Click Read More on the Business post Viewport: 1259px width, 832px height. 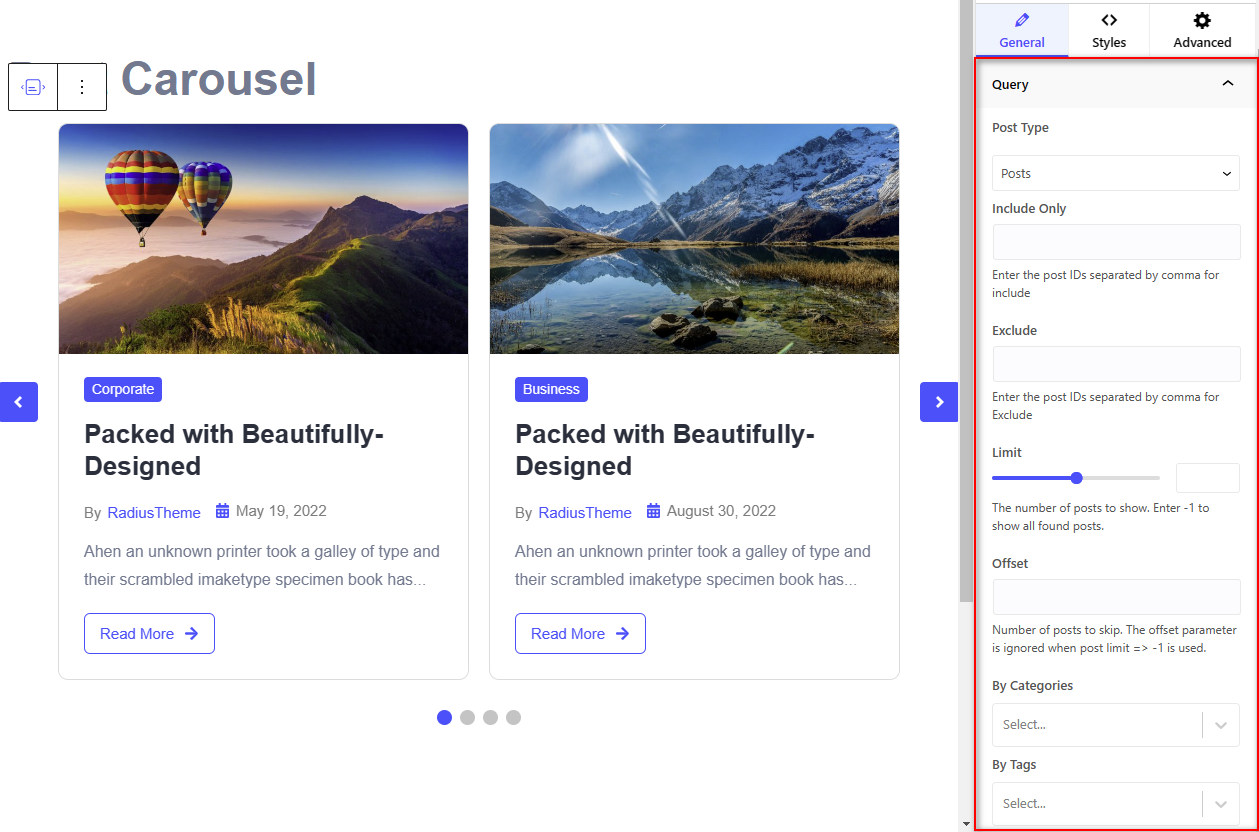(580, 634)
